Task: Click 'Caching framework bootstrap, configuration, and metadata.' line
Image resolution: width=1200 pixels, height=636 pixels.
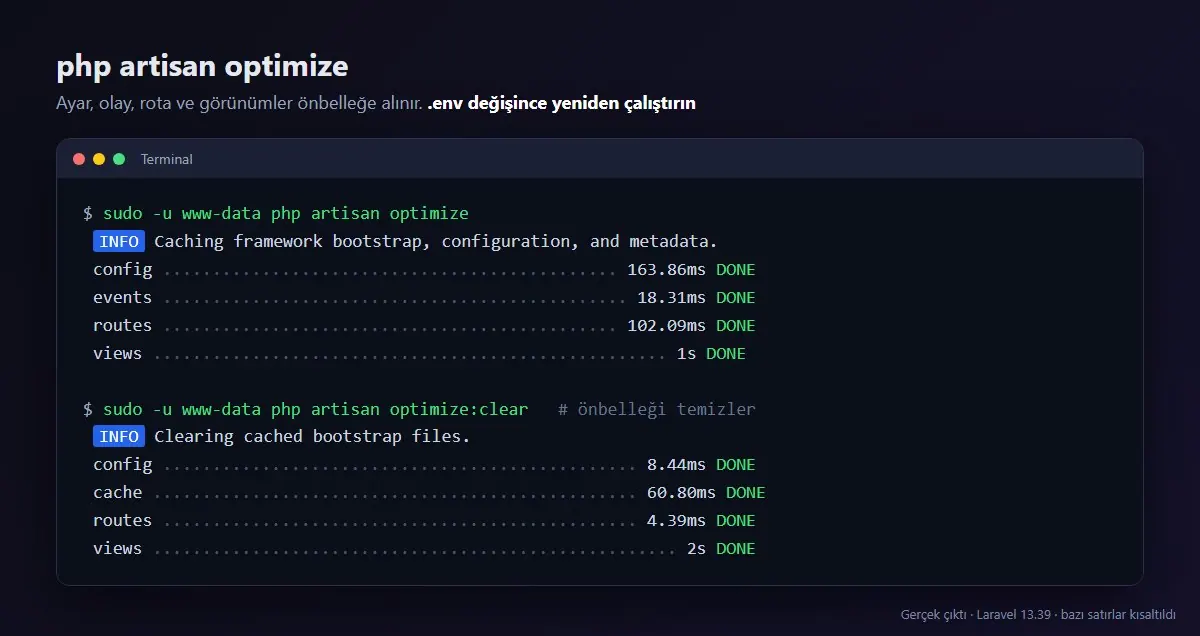Action: [436, 241]
